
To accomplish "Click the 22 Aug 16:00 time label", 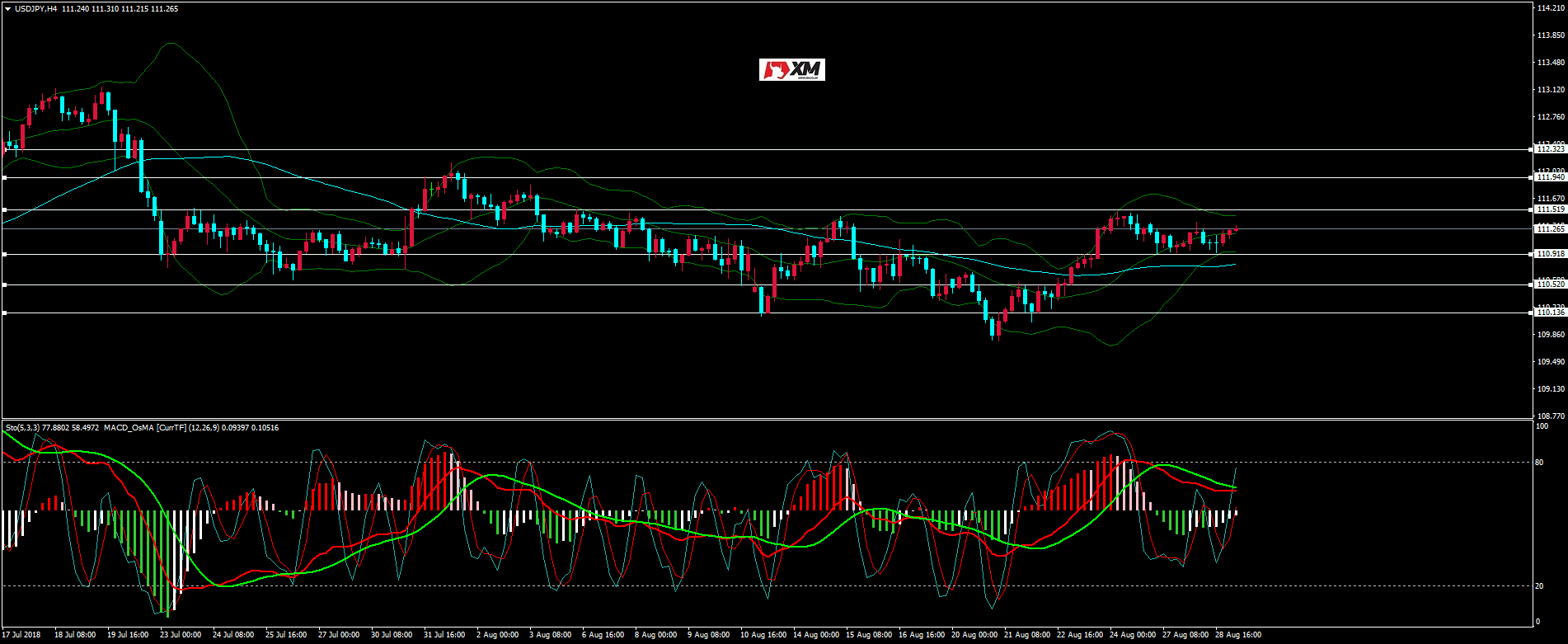I will click(1078, 635).
